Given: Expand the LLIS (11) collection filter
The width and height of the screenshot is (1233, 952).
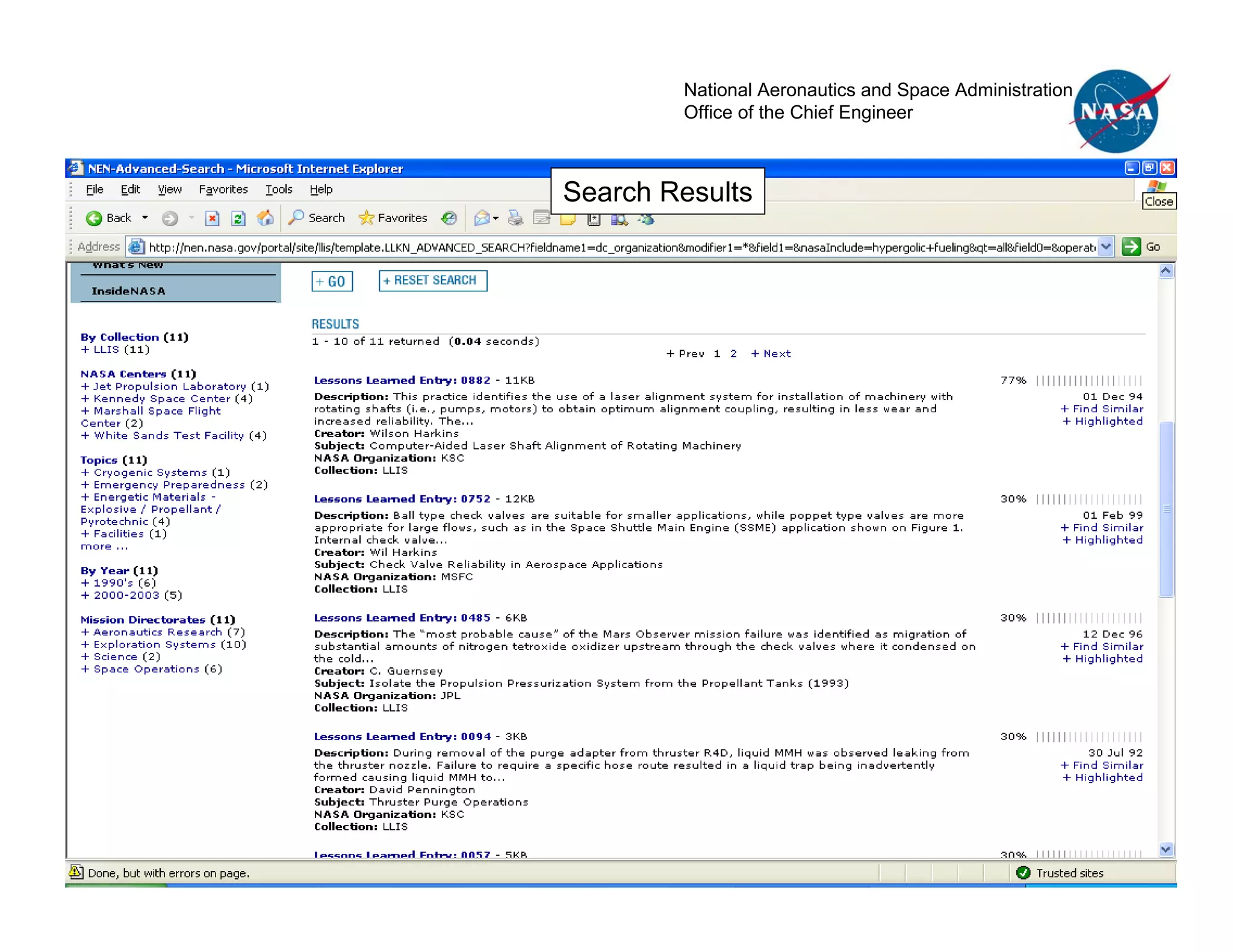Looking at the screenshot, I should pyautogui.click(x=115, y=350).
